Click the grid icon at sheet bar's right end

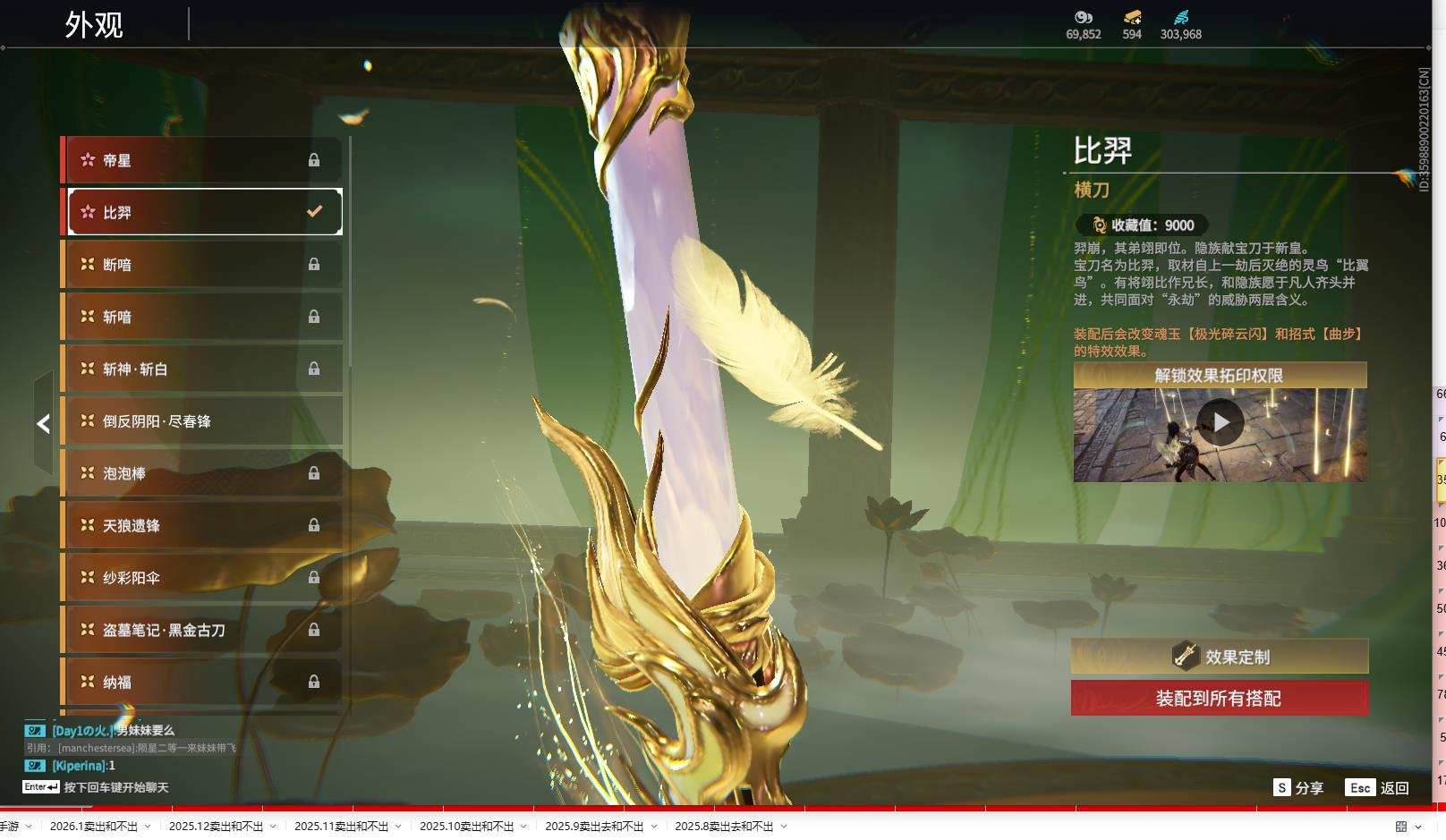point(1401,827)
